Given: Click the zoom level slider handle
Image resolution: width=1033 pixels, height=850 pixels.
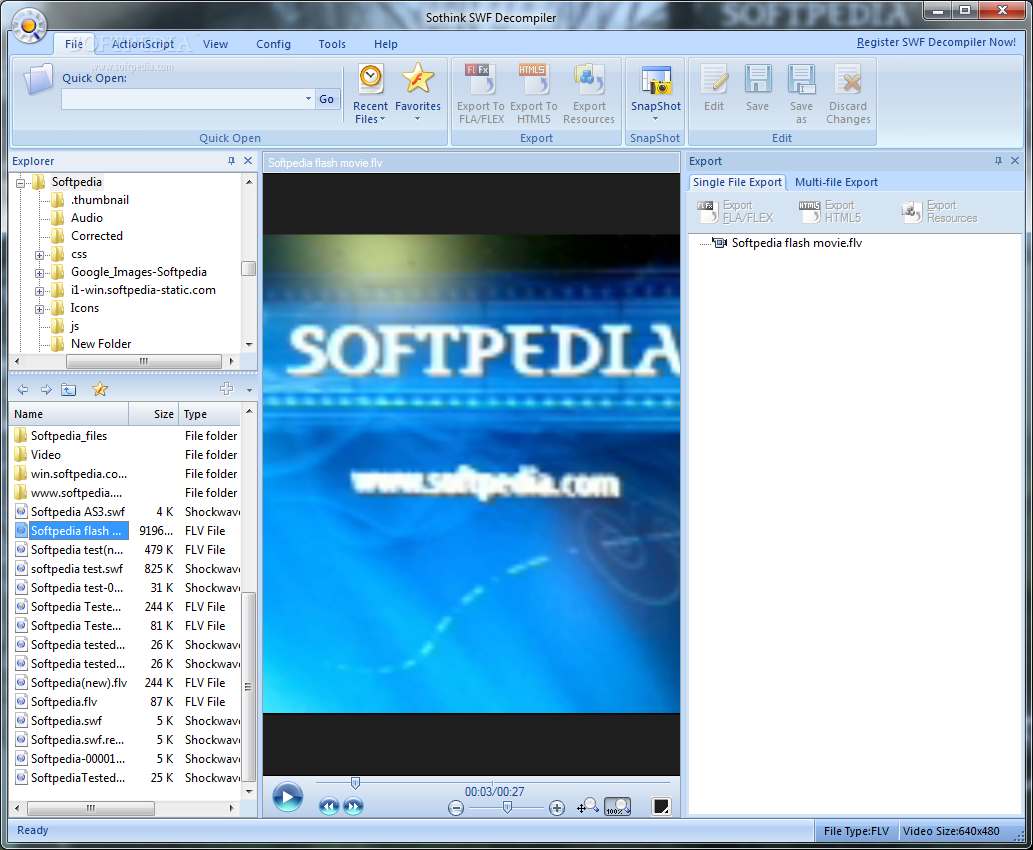Looking at the screenshot, I should 507,807.
